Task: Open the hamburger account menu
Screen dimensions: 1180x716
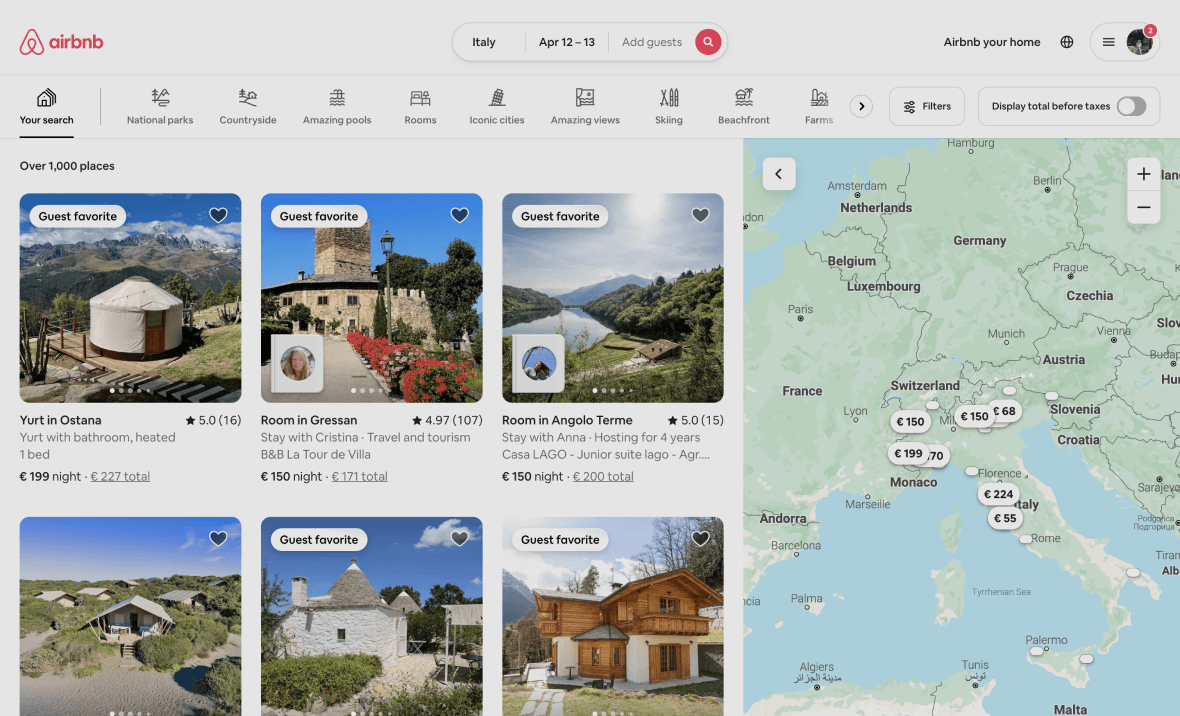Action: tap(1108, 42)
